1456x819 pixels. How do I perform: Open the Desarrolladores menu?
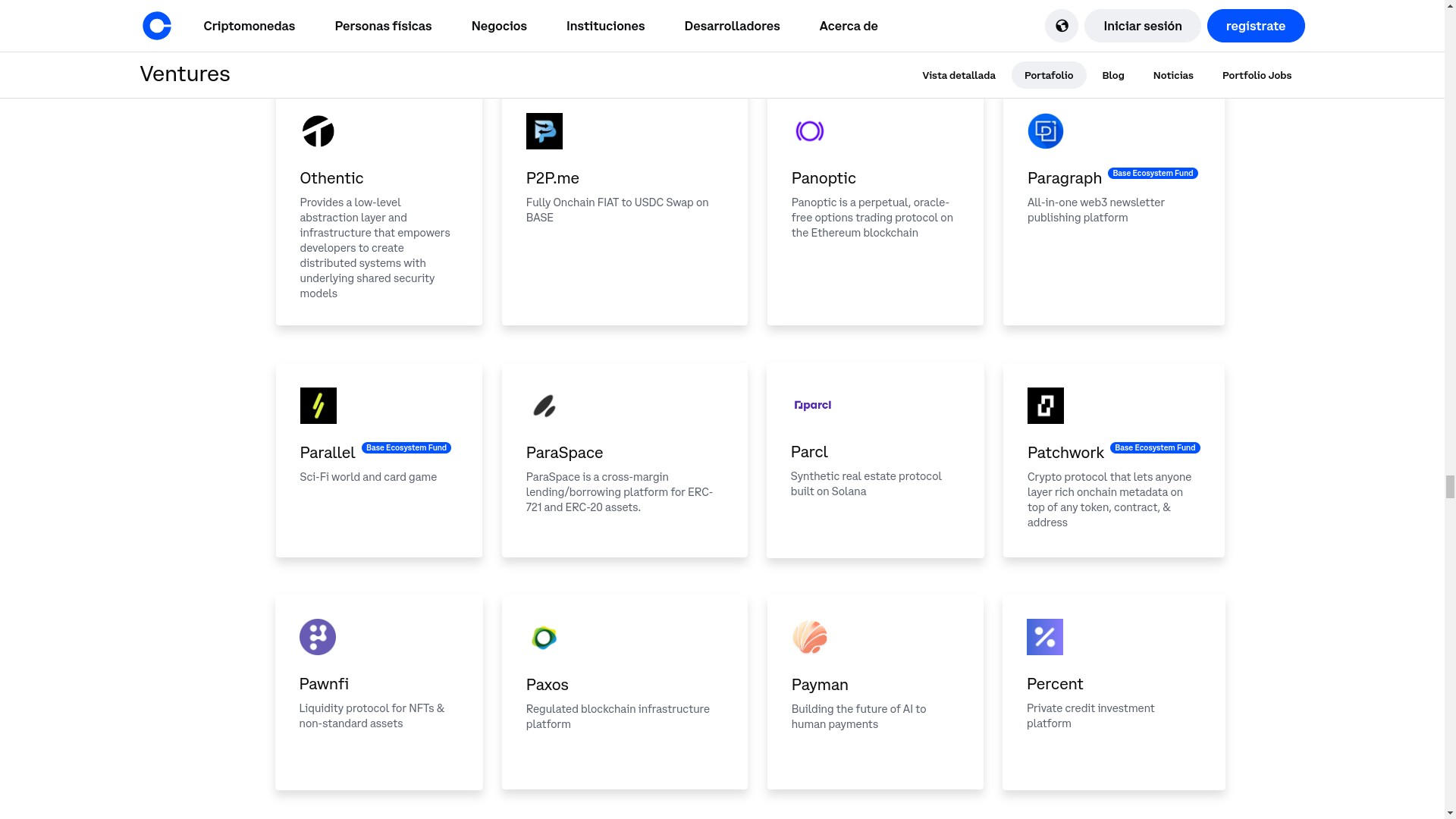pos(732,25)
